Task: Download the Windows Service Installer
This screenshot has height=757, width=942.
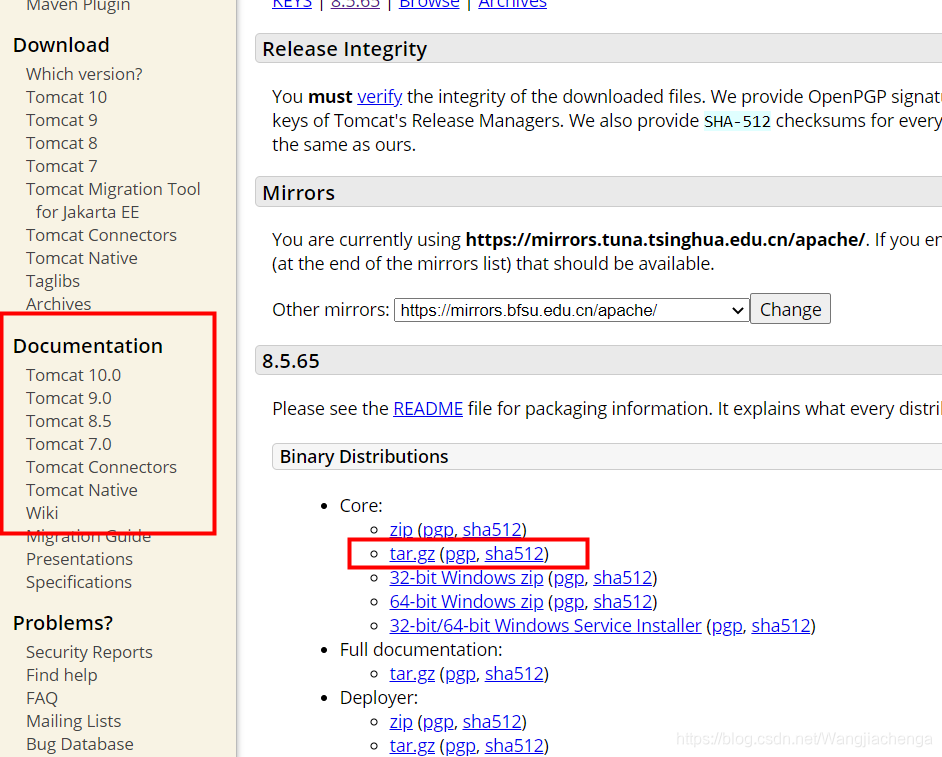Action: (x=545, y=625)
